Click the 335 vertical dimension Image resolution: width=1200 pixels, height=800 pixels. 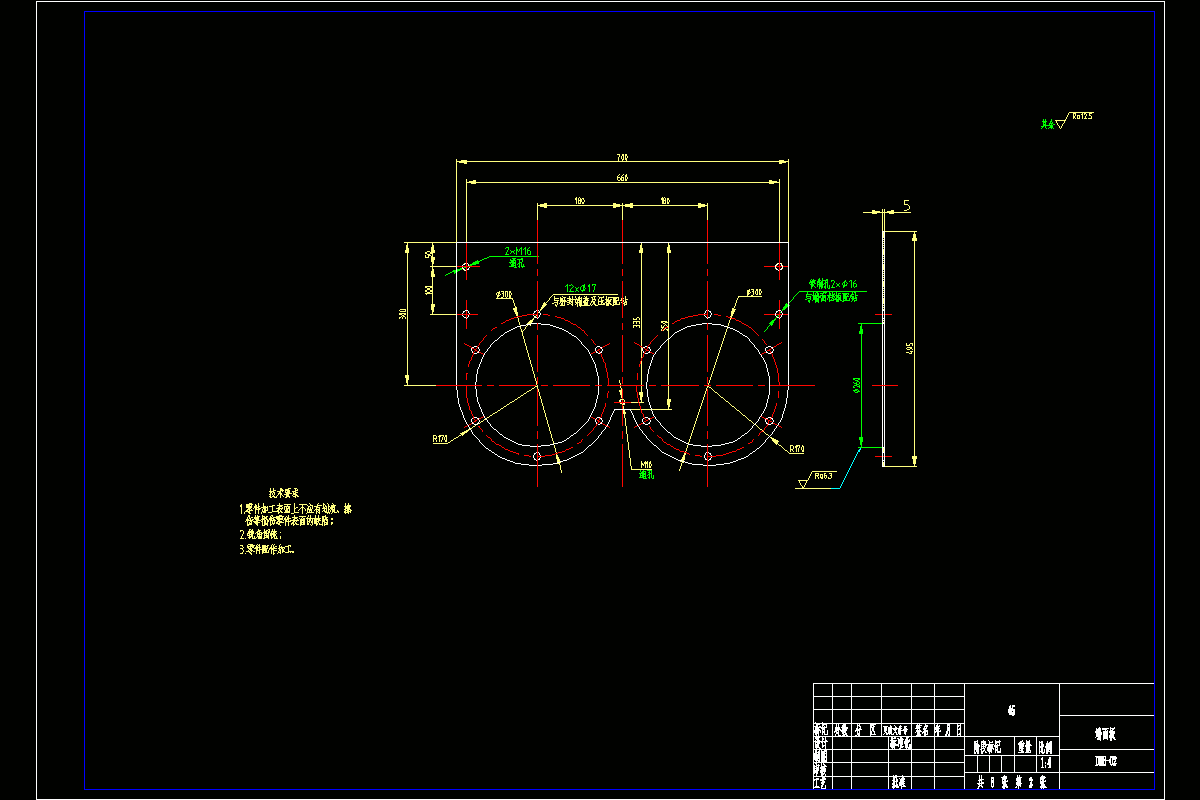click(x=636, y=322)
